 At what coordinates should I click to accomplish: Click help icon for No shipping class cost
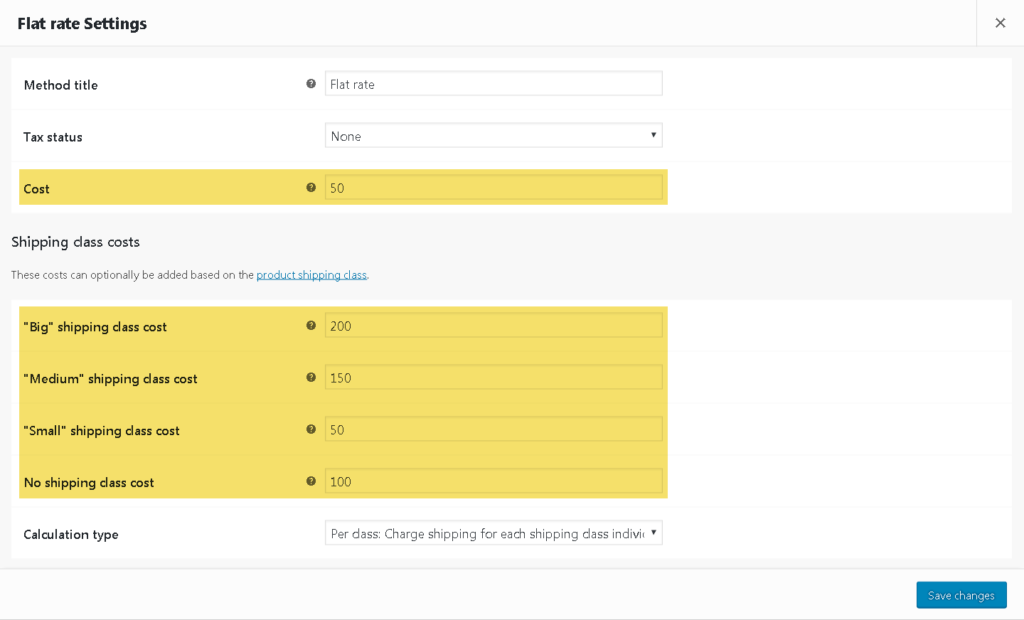(x=311, y=481)
